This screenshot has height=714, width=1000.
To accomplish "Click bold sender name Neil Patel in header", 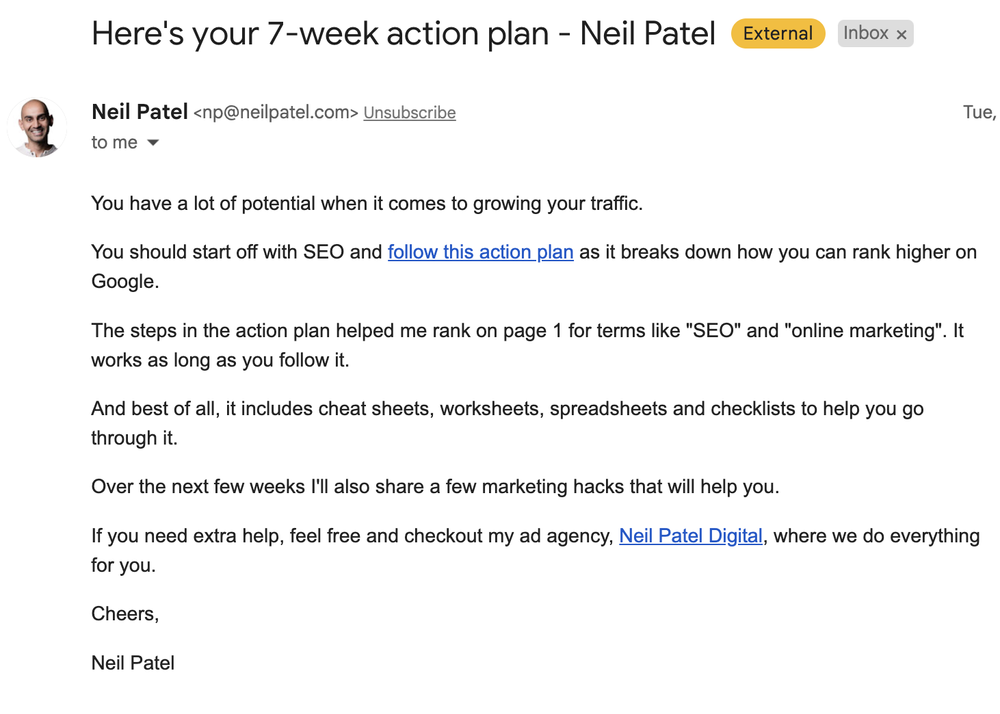I will pos(139,112).
